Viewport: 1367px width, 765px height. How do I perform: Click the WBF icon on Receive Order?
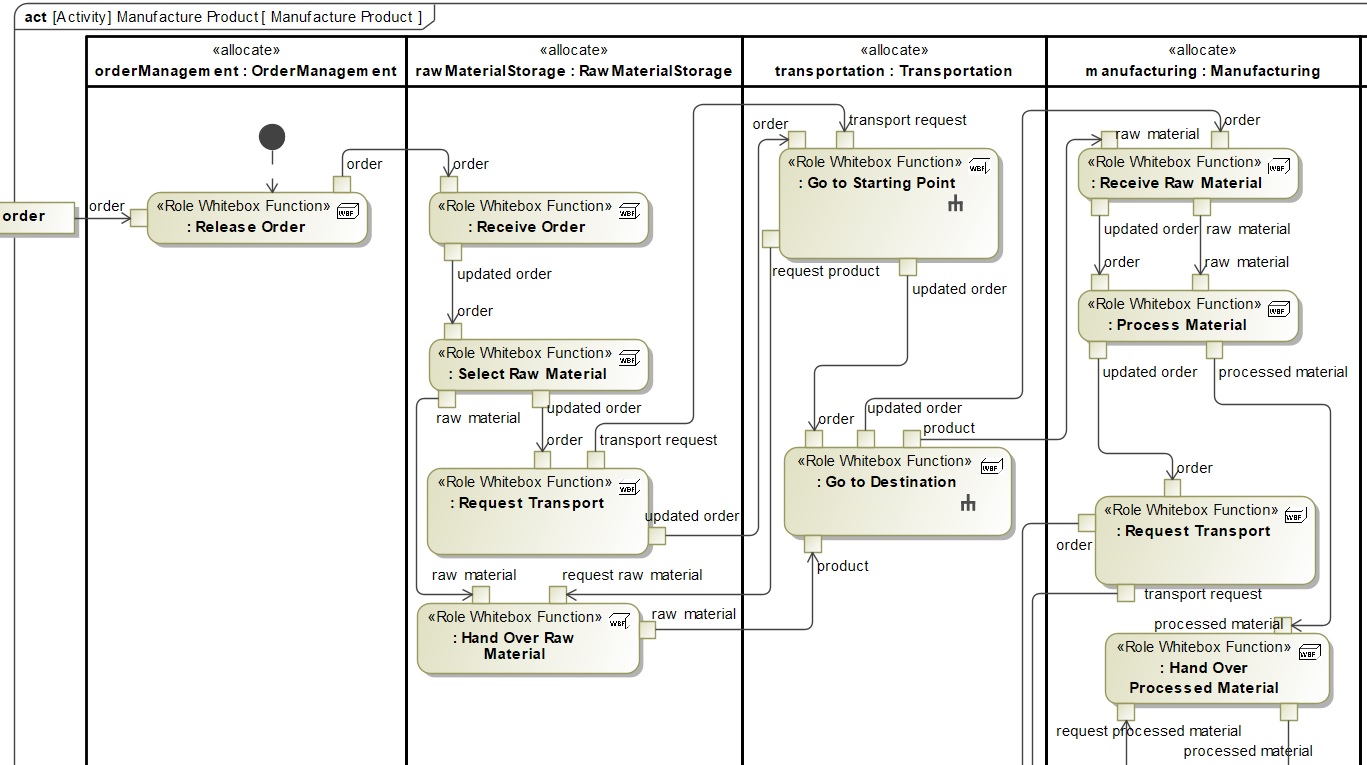tap(629, 211)
